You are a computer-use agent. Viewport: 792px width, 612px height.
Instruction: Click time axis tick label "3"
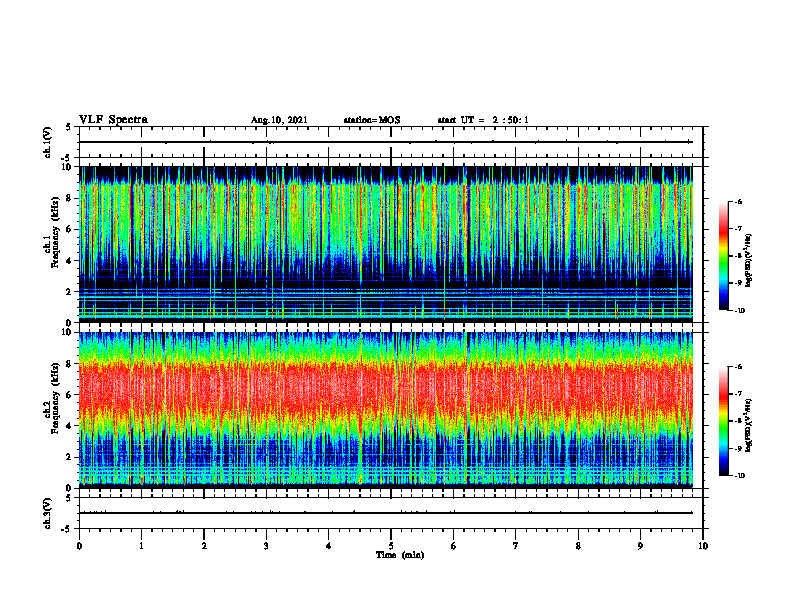[266, 546]
